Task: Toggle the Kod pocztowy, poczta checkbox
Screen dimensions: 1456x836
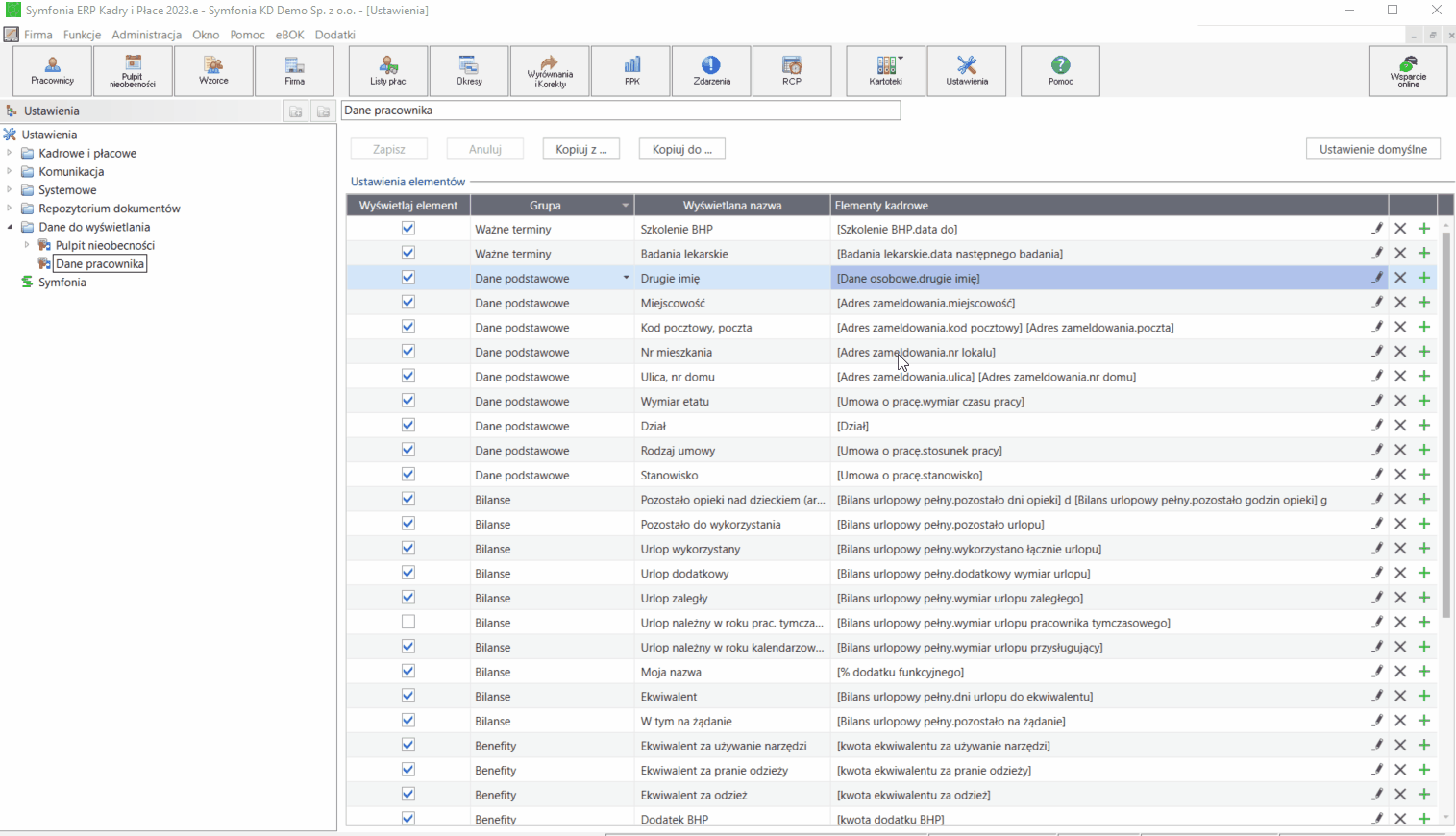Action: click(x=408, y=327)
